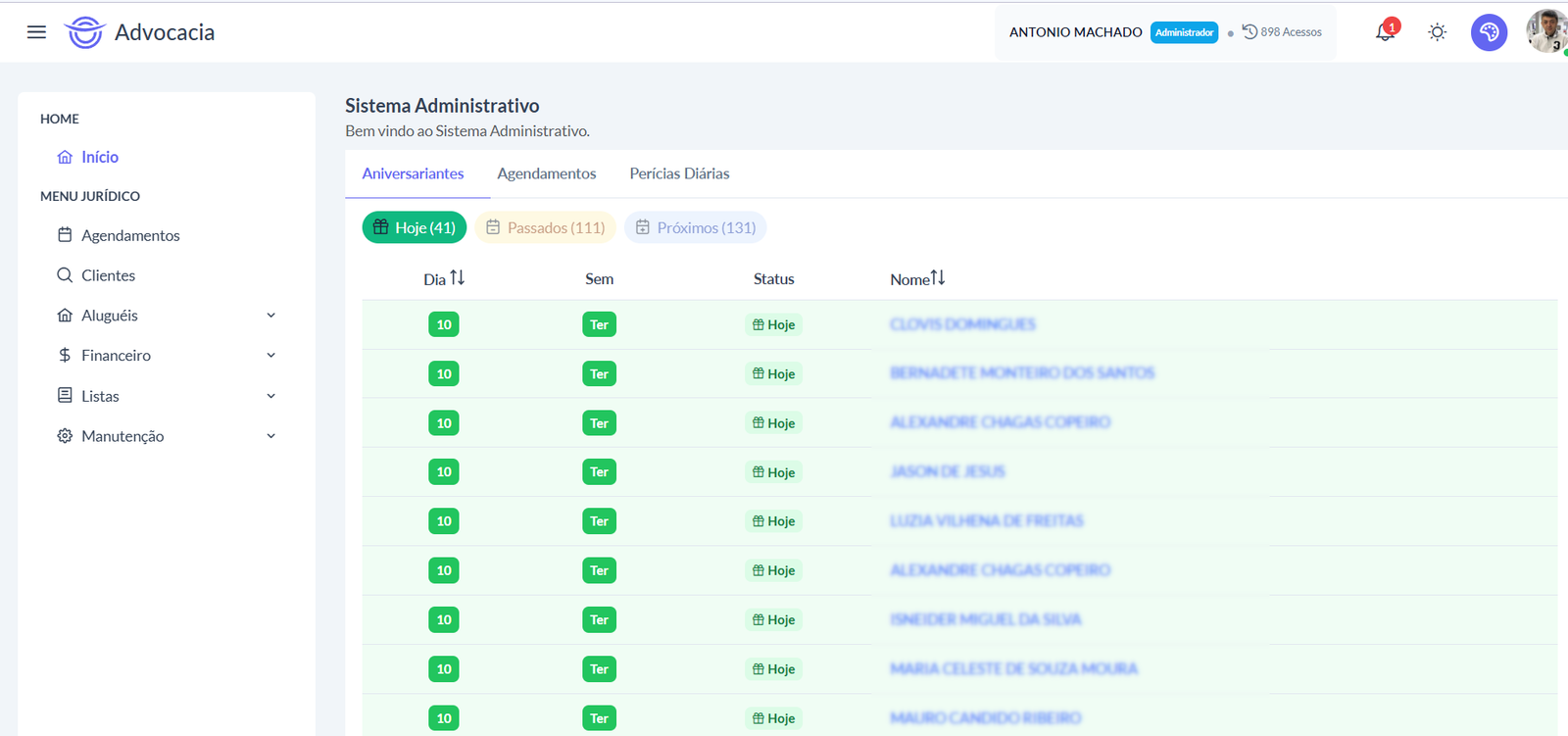
Task: Open the purple theme palette button
Action: click(1489, 32)
